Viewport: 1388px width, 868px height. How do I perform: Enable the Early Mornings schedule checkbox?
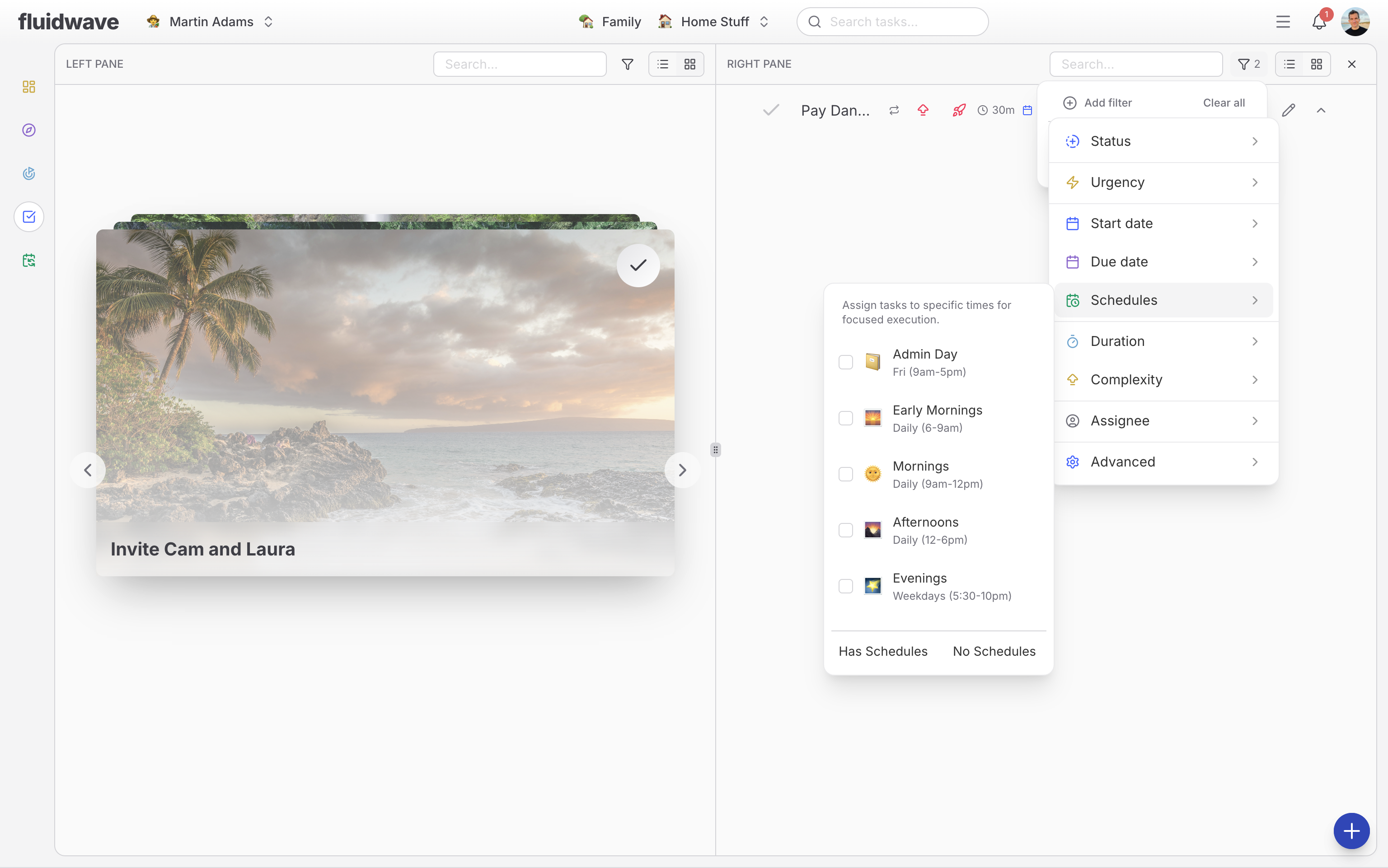[845, 419]
